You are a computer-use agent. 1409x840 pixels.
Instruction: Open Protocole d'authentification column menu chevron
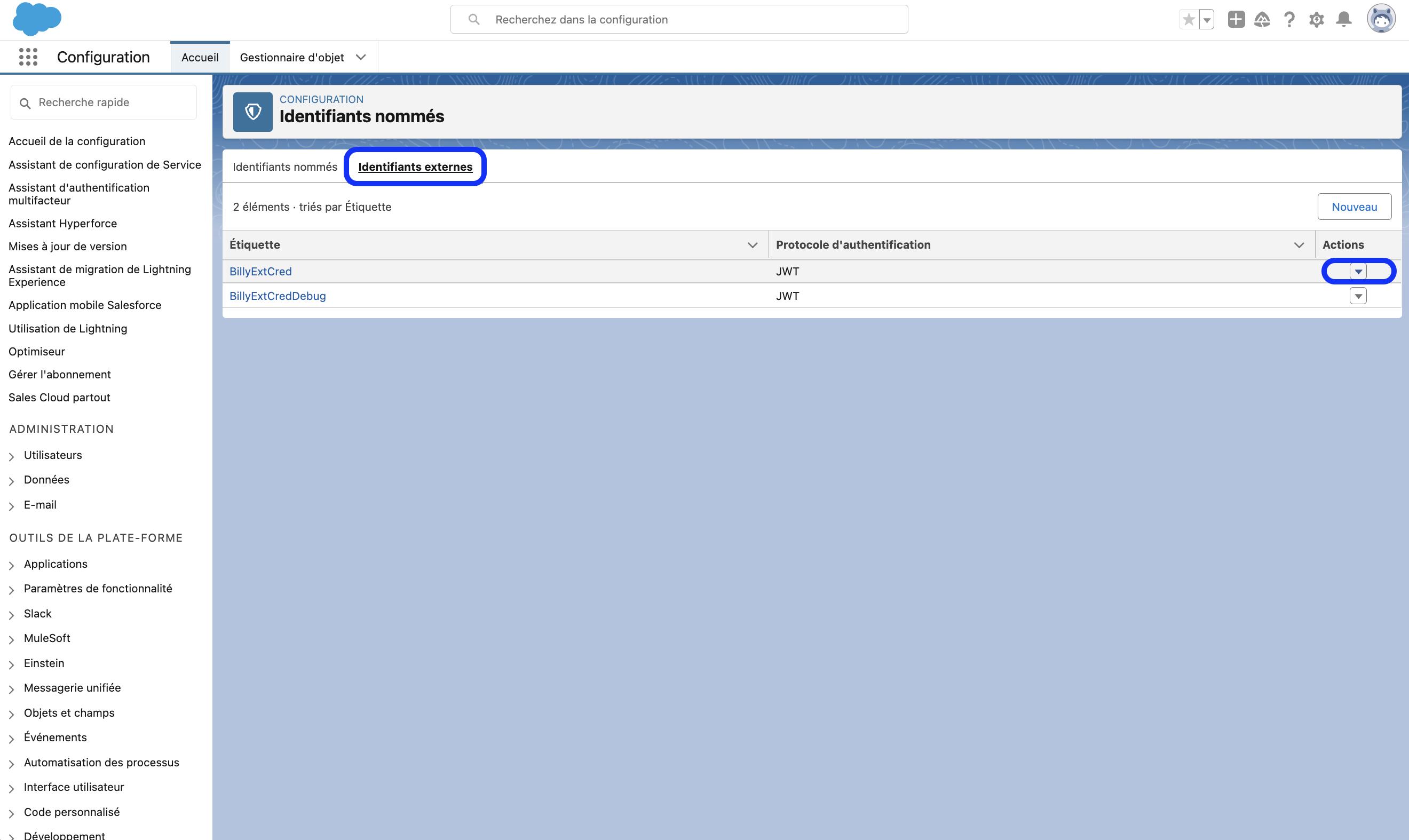tap(1299, 245)
